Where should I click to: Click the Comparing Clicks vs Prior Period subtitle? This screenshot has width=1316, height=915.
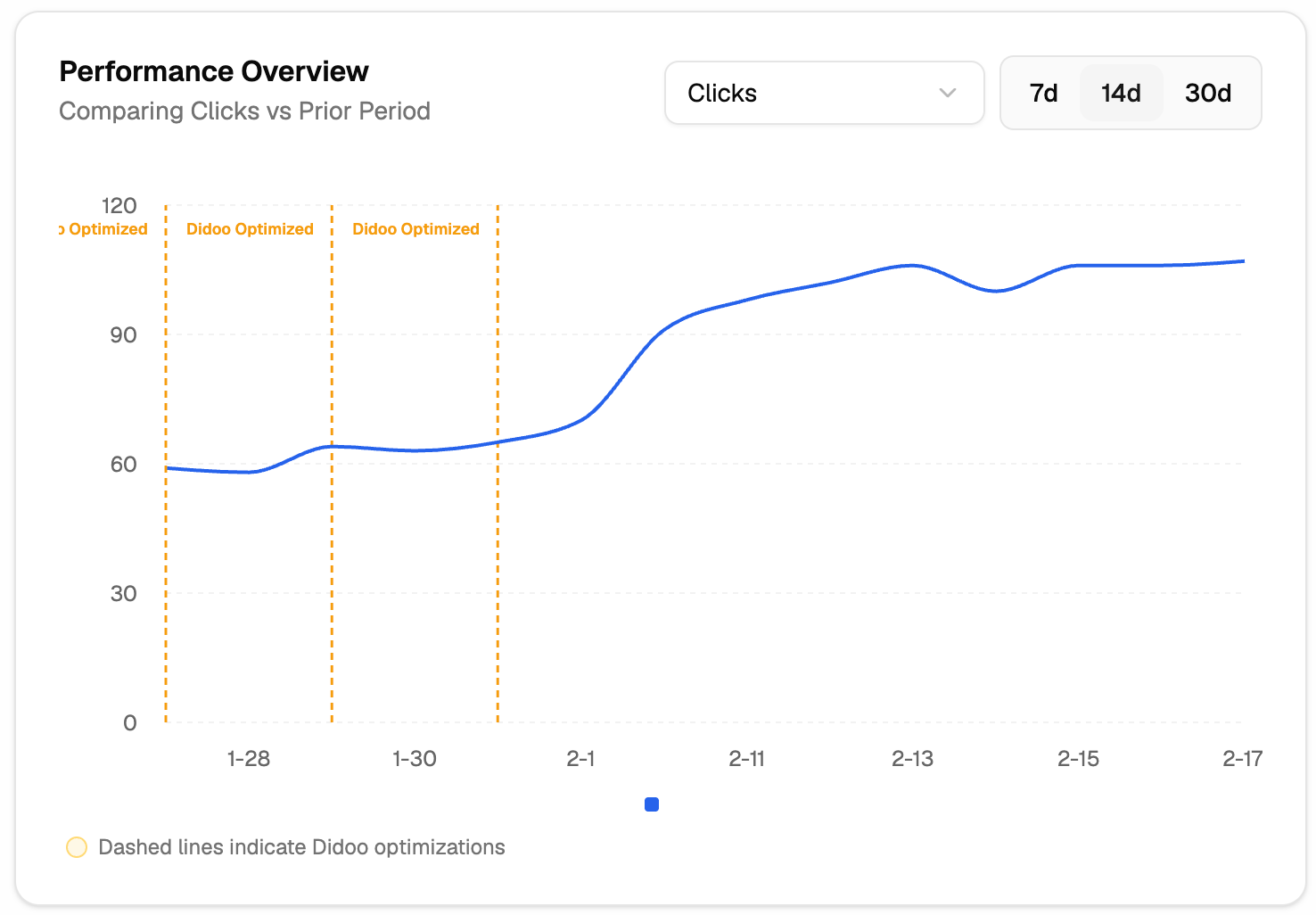tap(244, 111)
